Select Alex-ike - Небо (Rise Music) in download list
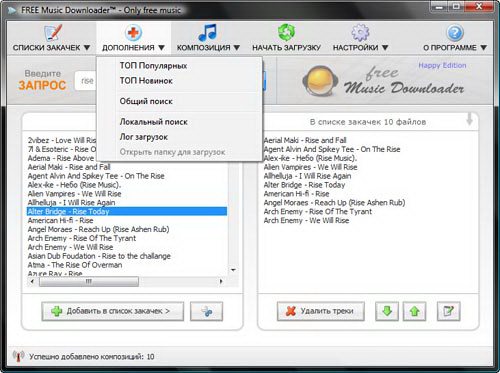 [x=310, y=158]
